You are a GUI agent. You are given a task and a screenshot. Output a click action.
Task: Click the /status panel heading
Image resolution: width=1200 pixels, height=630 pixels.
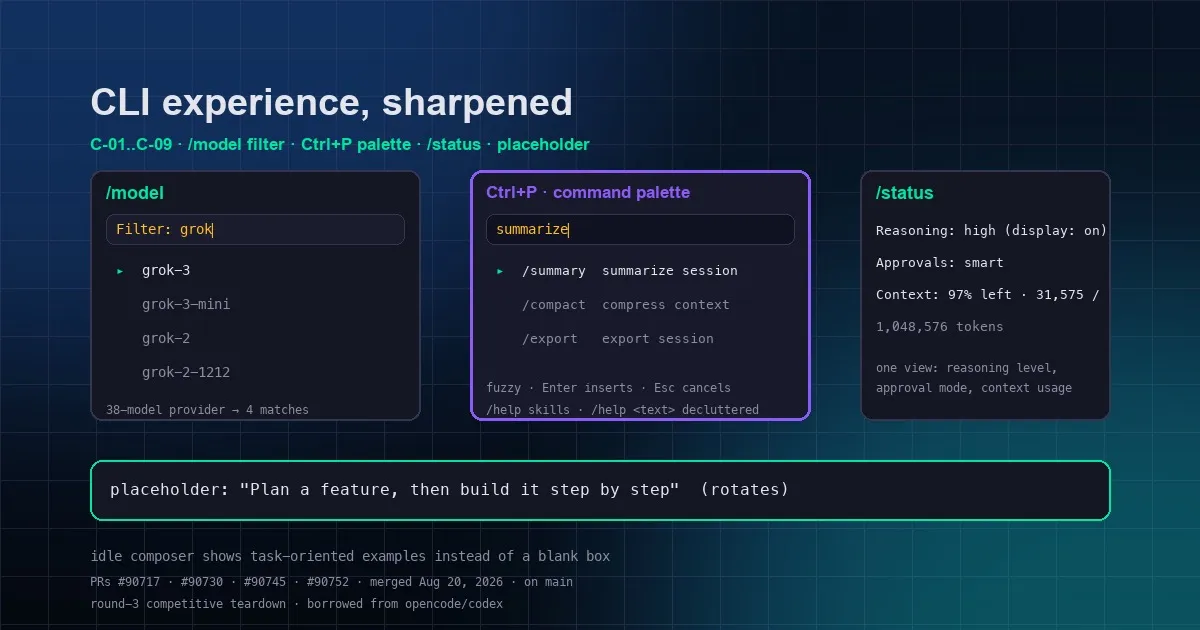(905, 193)
